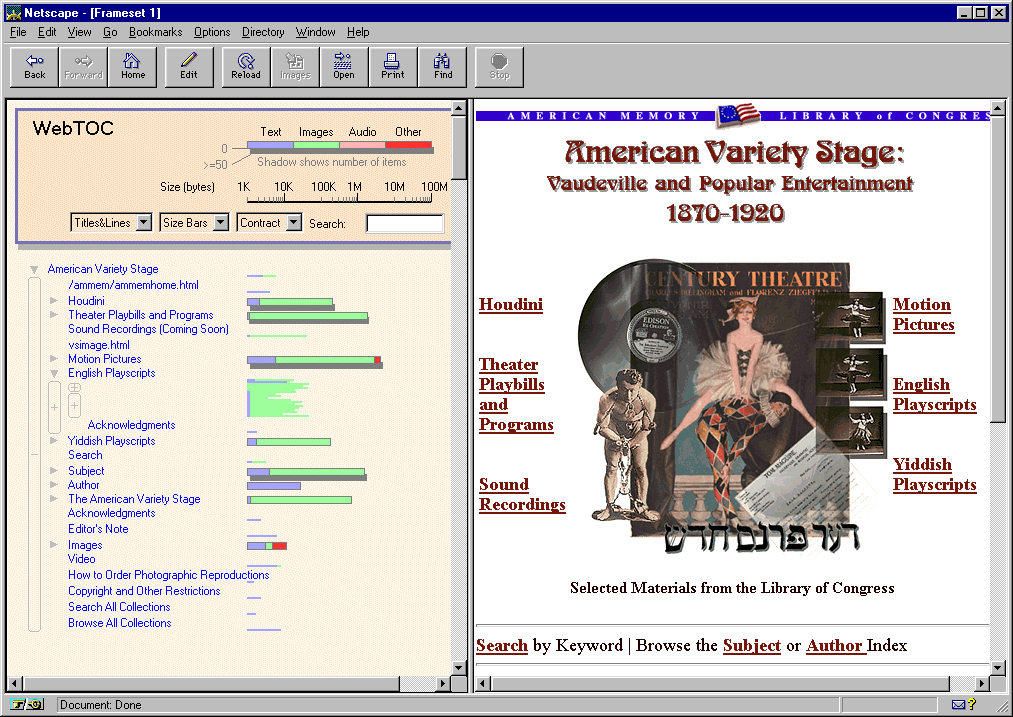The image size is (1013, 717).
Task: Open the Bookmarks menu
Action: point(155,32)
